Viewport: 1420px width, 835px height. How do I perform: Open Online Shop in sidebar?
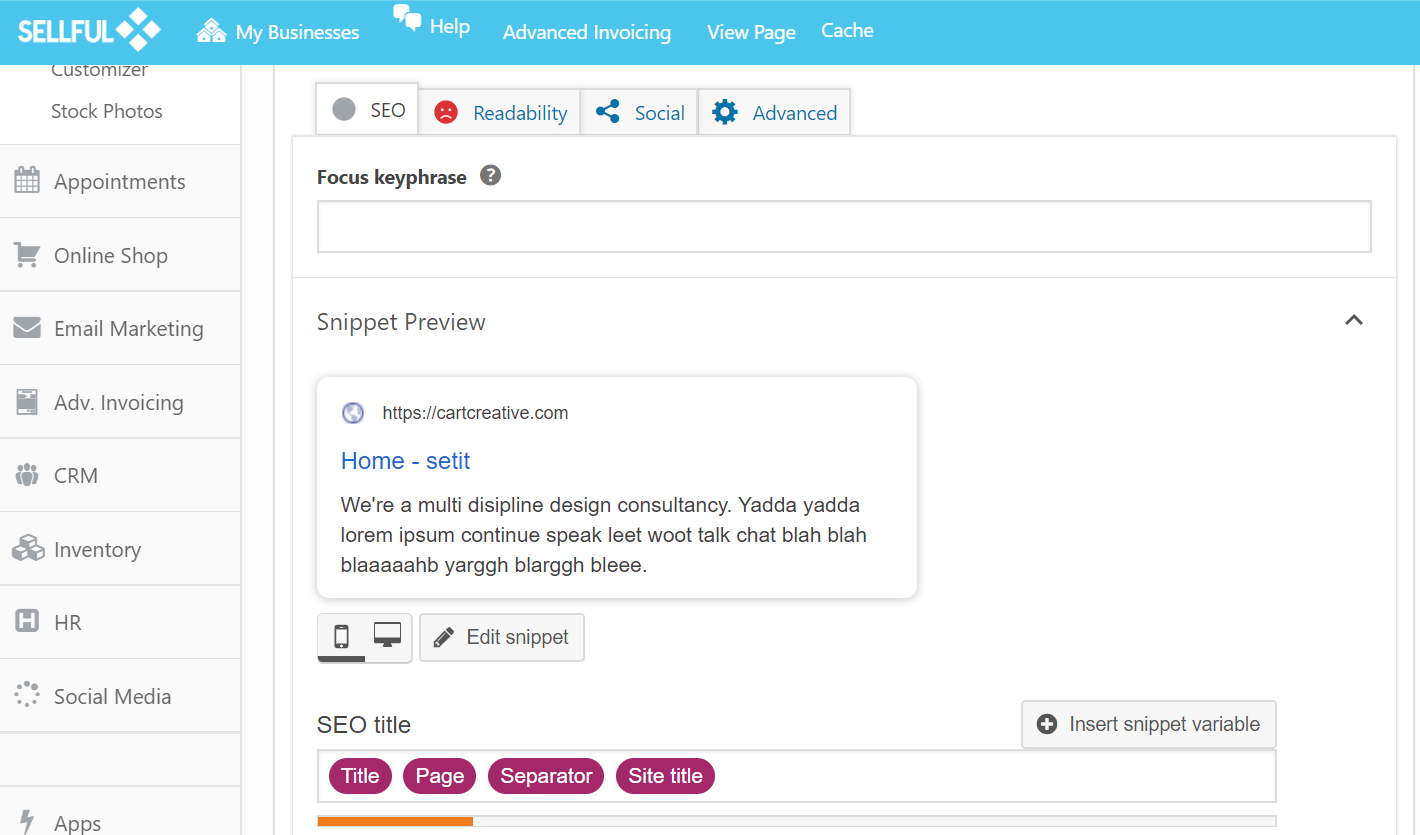[120, 255]
